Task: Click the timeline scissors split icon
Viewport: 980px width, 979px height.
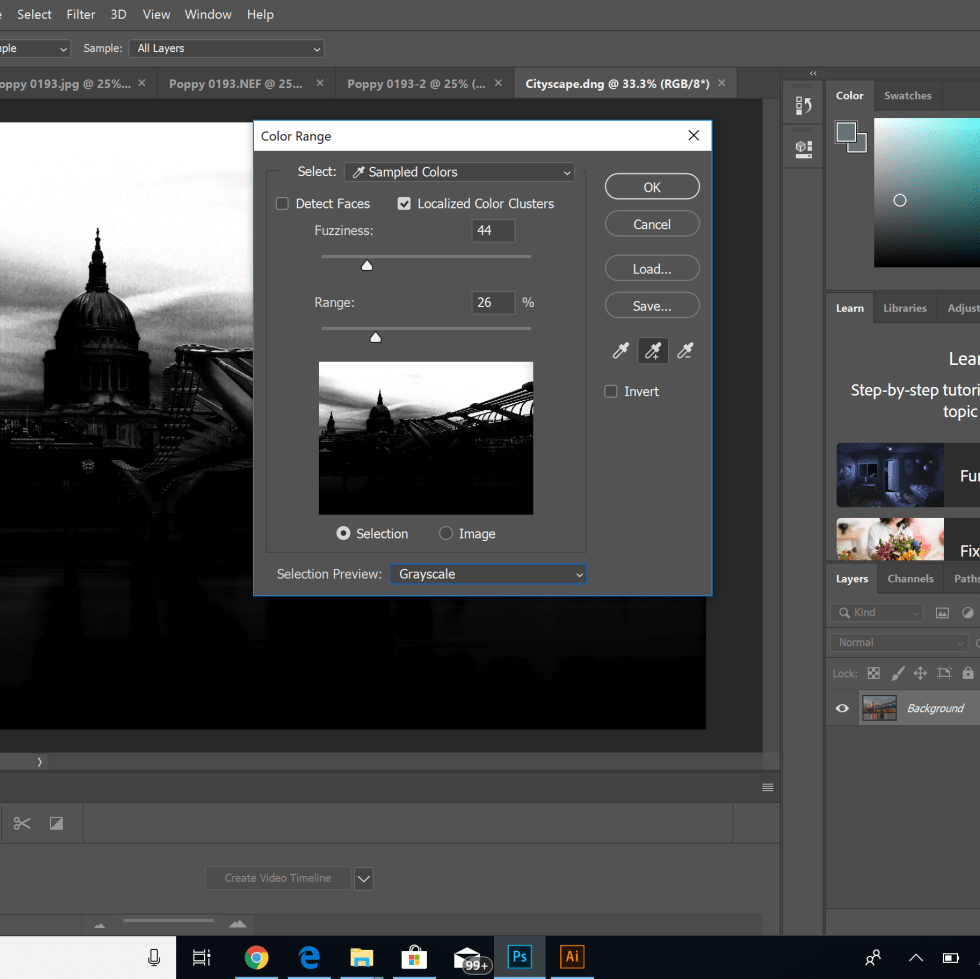Action: [x=22, y=823]
